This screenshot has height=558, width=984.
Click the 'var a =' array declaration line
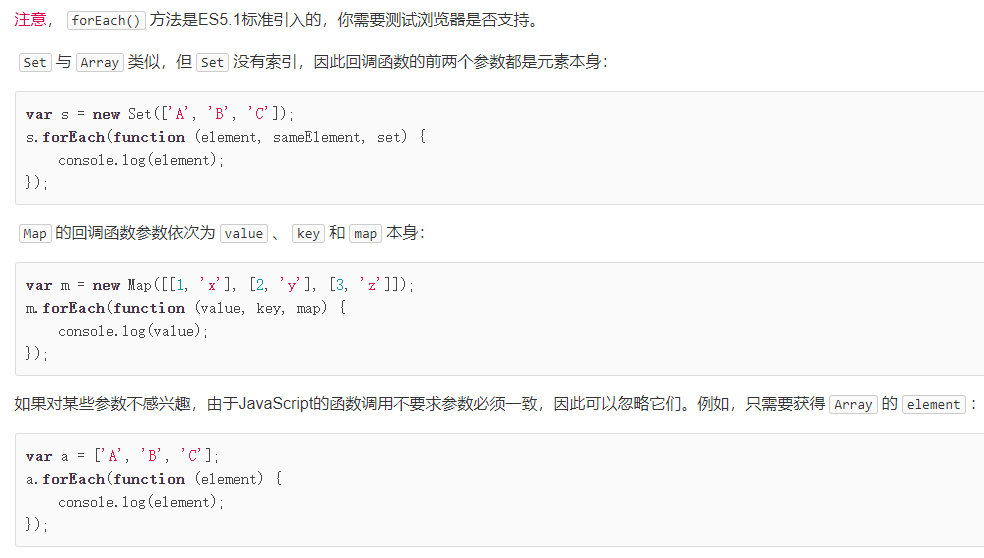click(x=122, y=456)
